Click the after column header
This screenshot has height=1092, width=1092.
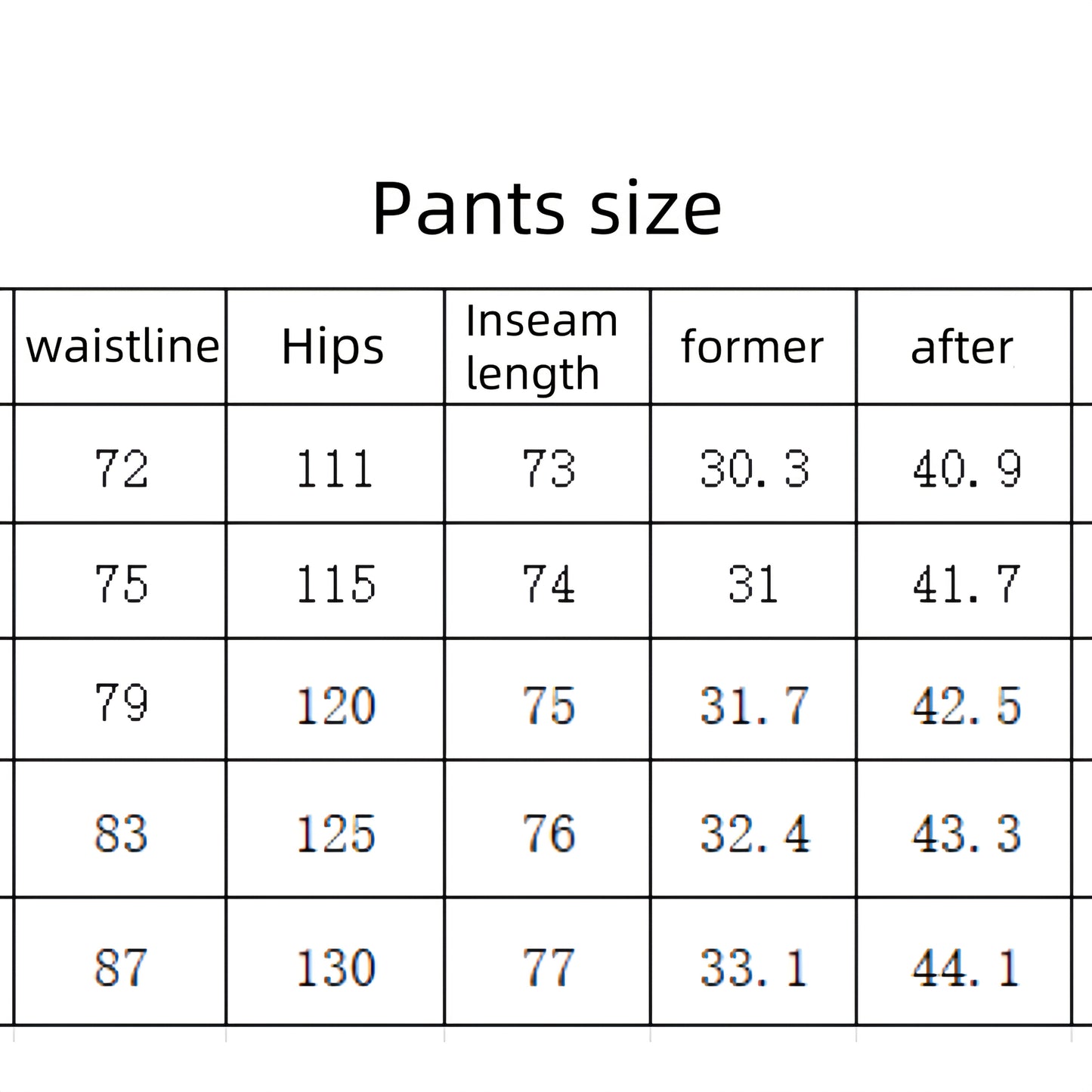[x=962, y=347]
